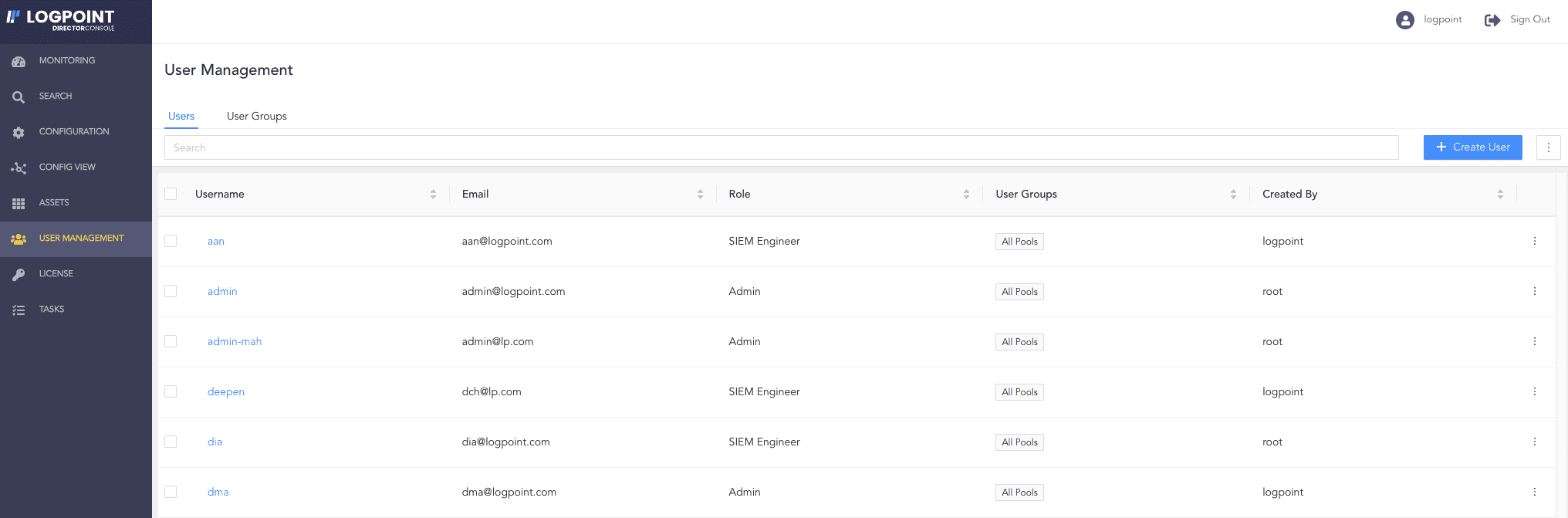Image resolution: width=1568 pixels, height=518 pixels.
Task: Click the Assets grid icon
Action: coord(19,203)
